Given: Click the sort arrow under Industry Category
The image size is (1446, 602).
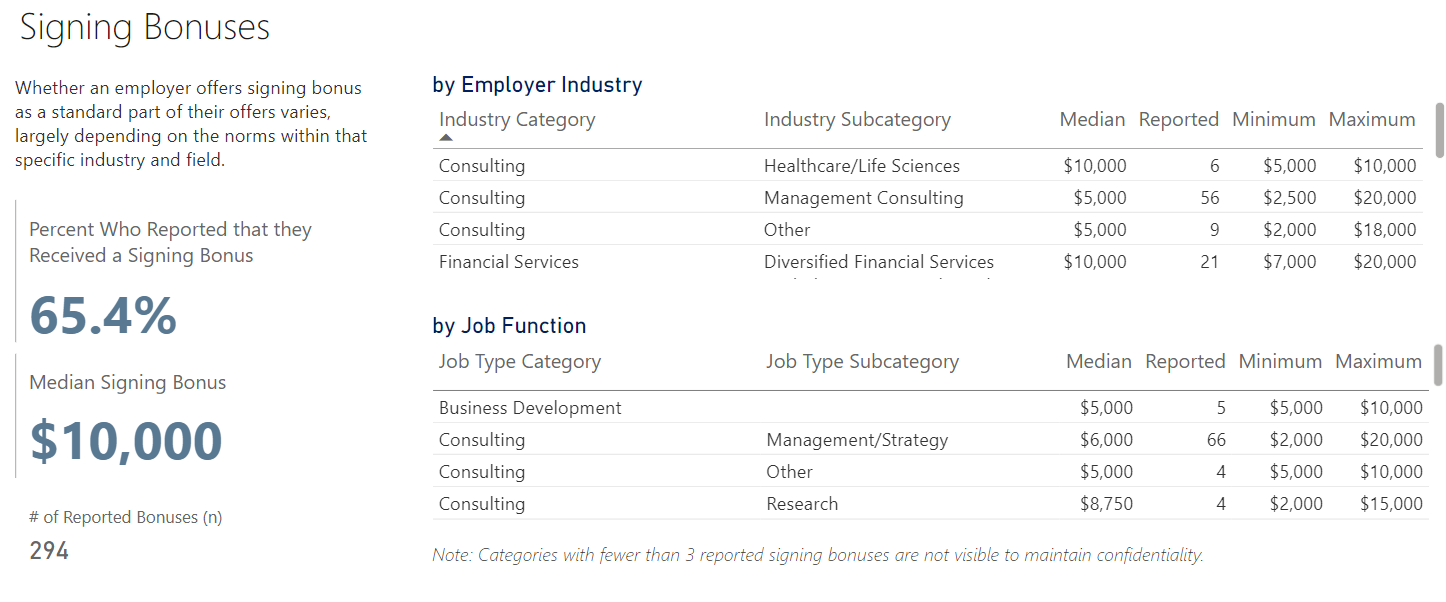Looking at the screenshot, I should pos(446,138).
